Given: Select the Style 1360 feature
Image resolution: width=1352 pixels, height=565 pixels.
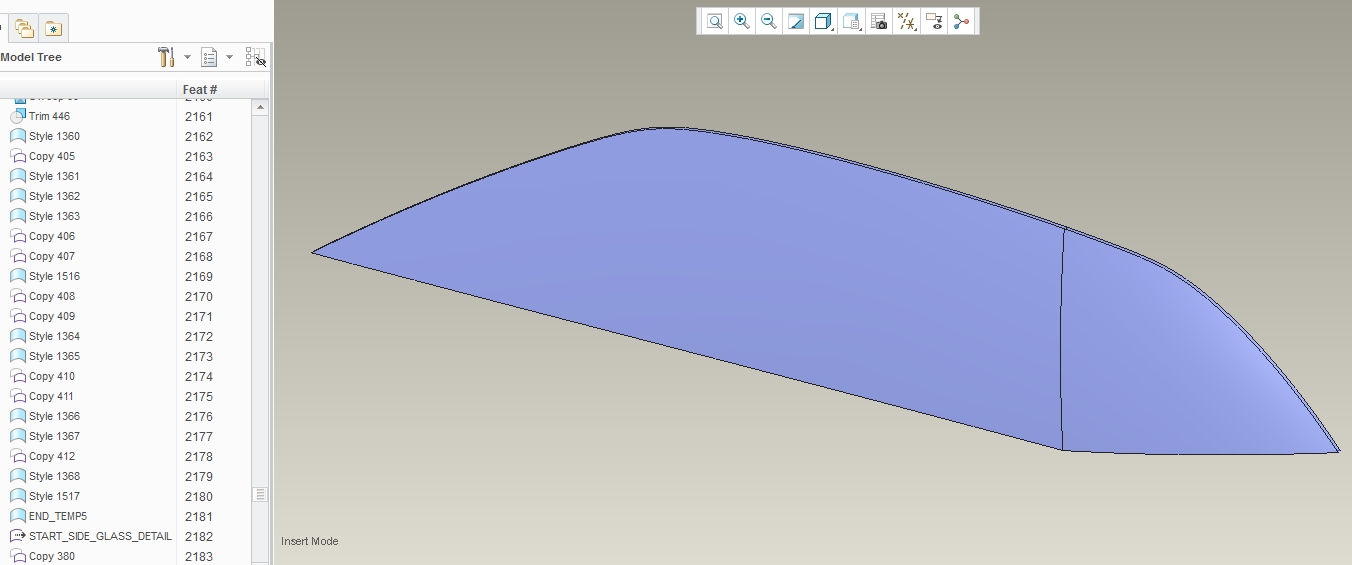Looking at the screenshot, I should pyautogui.click(x=54, y=136).
